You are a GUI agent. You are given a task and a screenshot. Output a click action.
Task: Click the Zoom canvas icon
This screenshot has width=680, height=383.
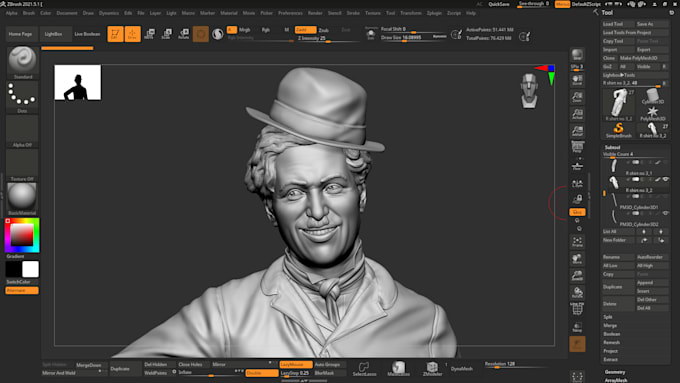click(577, 97)
